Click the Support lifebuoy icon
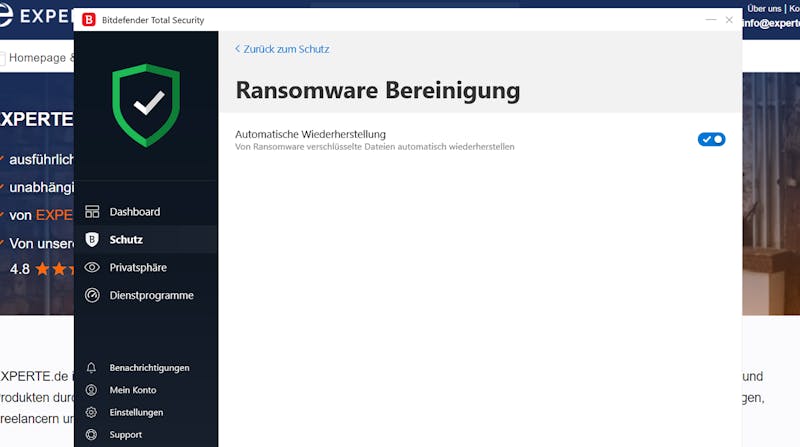800x447 pixels. [91, 435]
